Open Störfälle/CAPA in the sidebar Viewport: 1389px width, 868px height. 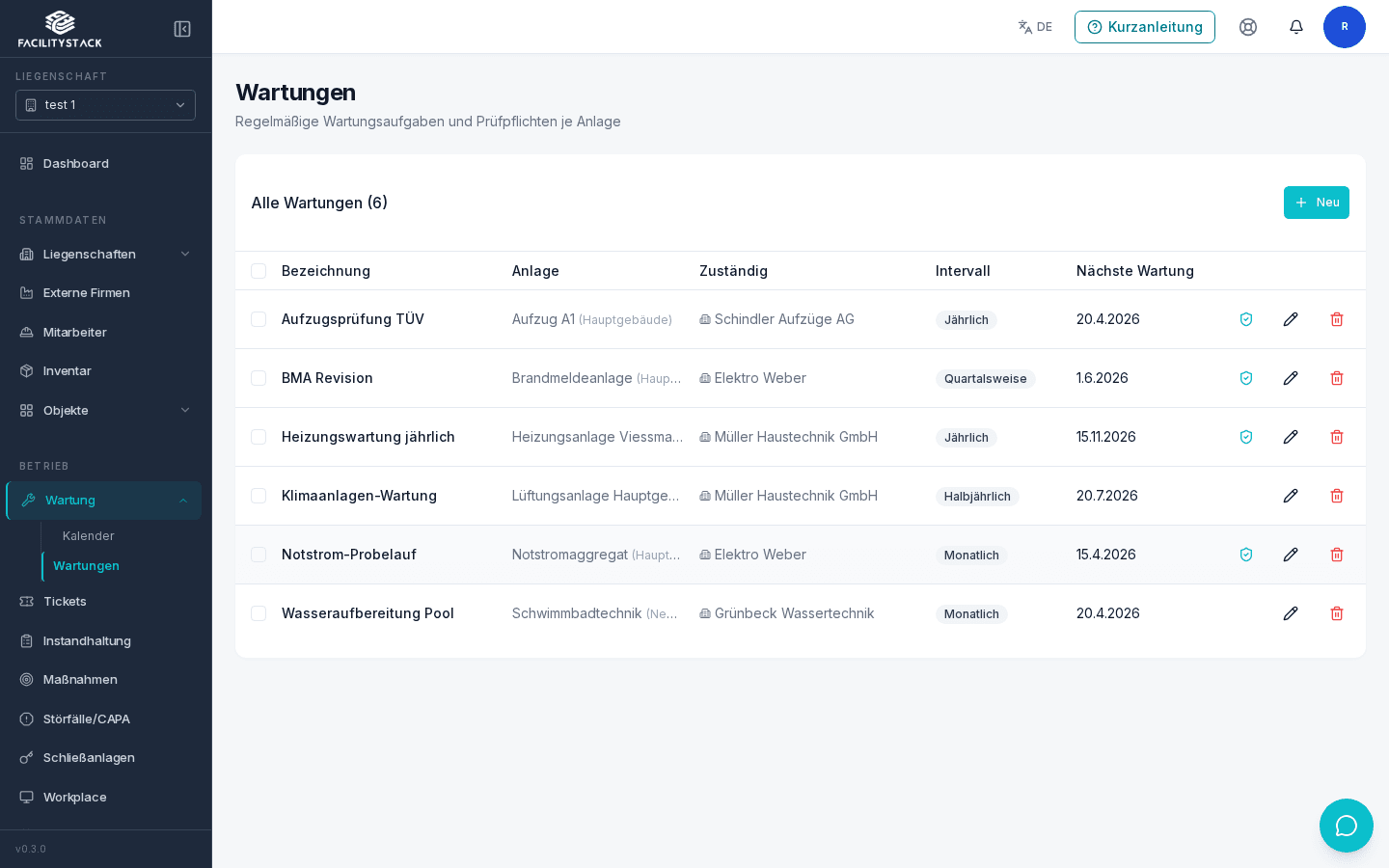point(105,719)
